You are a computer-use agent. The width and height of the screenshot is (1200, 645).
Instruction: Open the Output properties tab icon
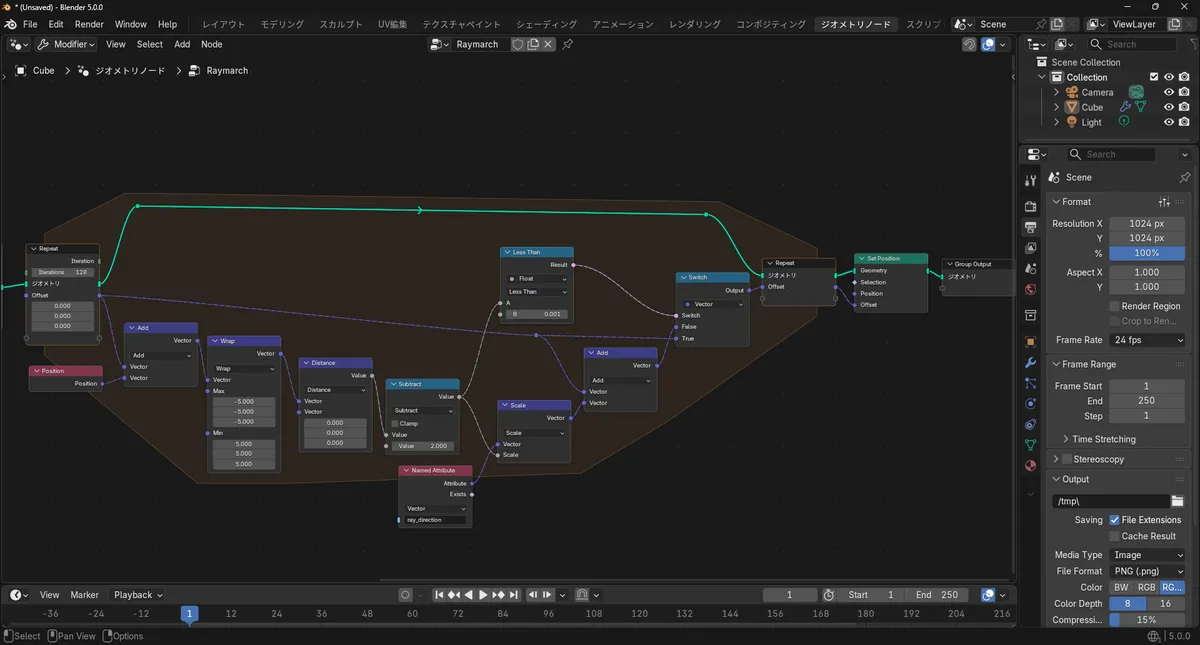(x=1031, y=227)
